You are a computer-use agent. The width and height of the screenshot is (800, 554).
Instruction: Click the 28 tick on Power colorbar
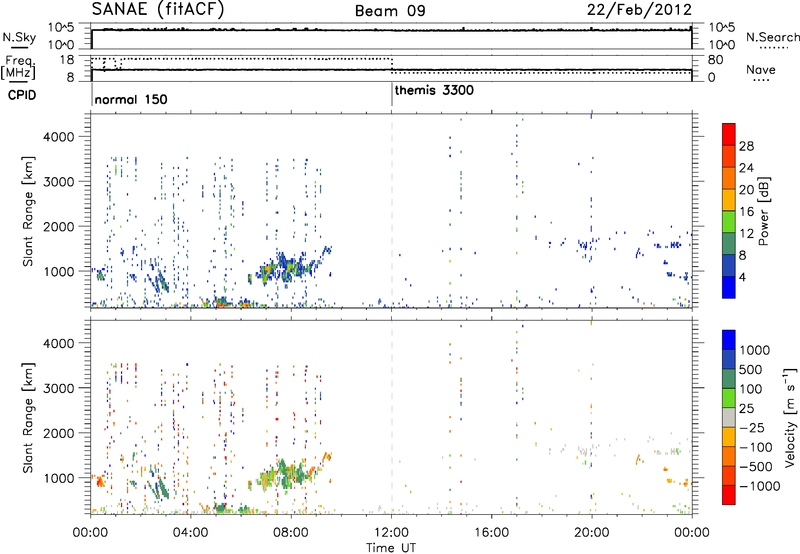pyautogui.click(x=746, y=146)
